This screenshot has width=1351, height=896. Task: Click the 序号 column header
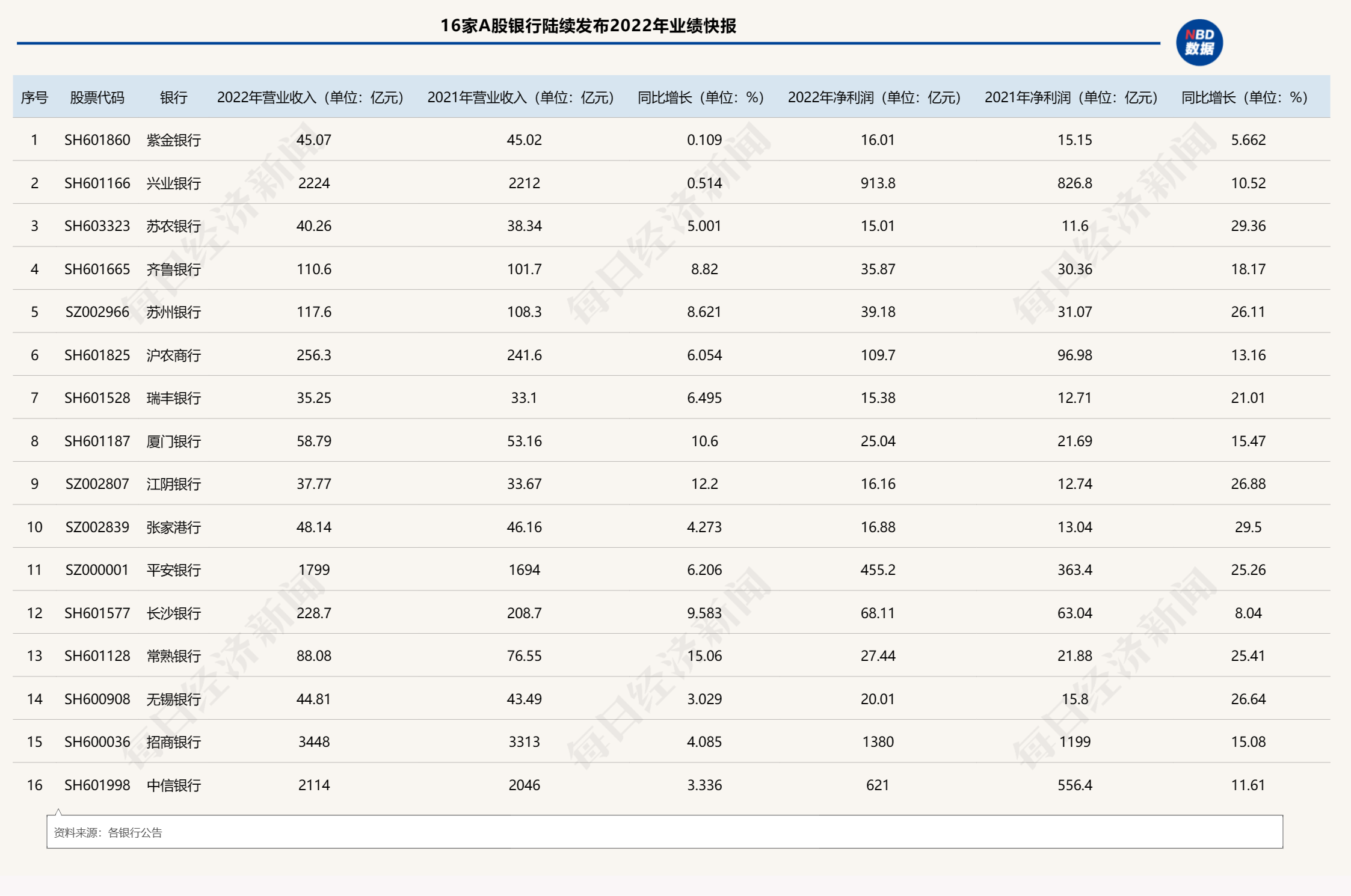pyautogui.click(x=34, y=97)
